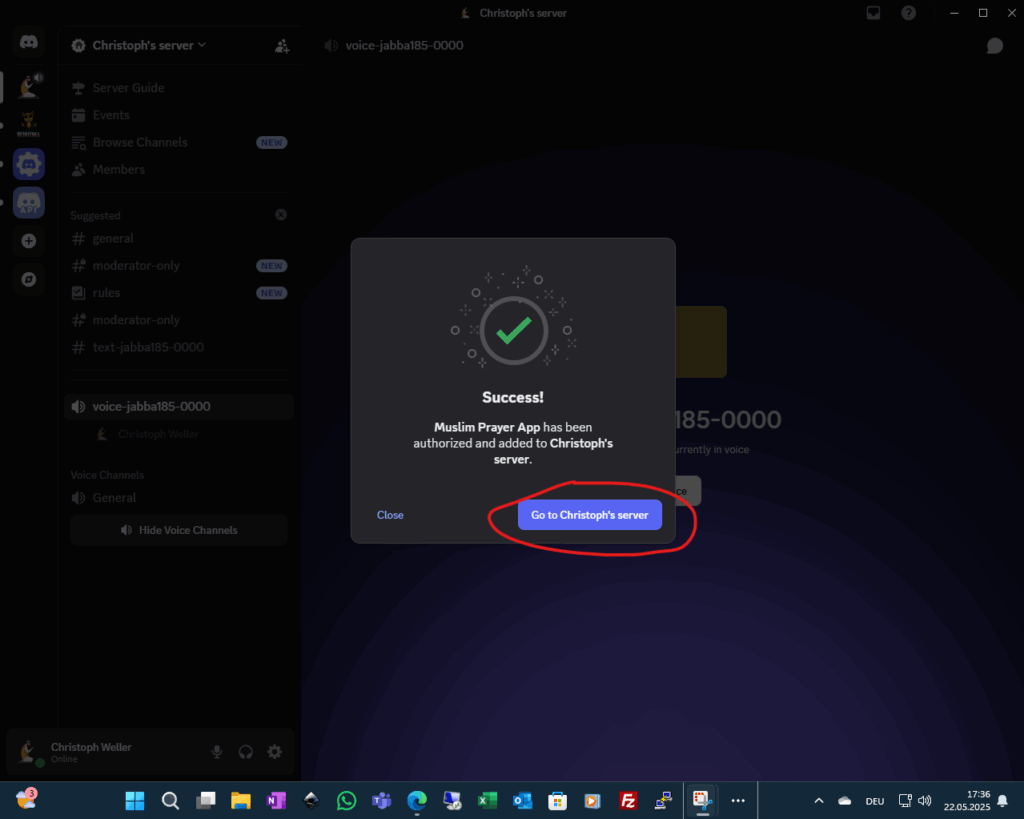Viewport: 1024px width, 819px height.
Task: Open the volume tray icon
Action: (x=925, y=801)
